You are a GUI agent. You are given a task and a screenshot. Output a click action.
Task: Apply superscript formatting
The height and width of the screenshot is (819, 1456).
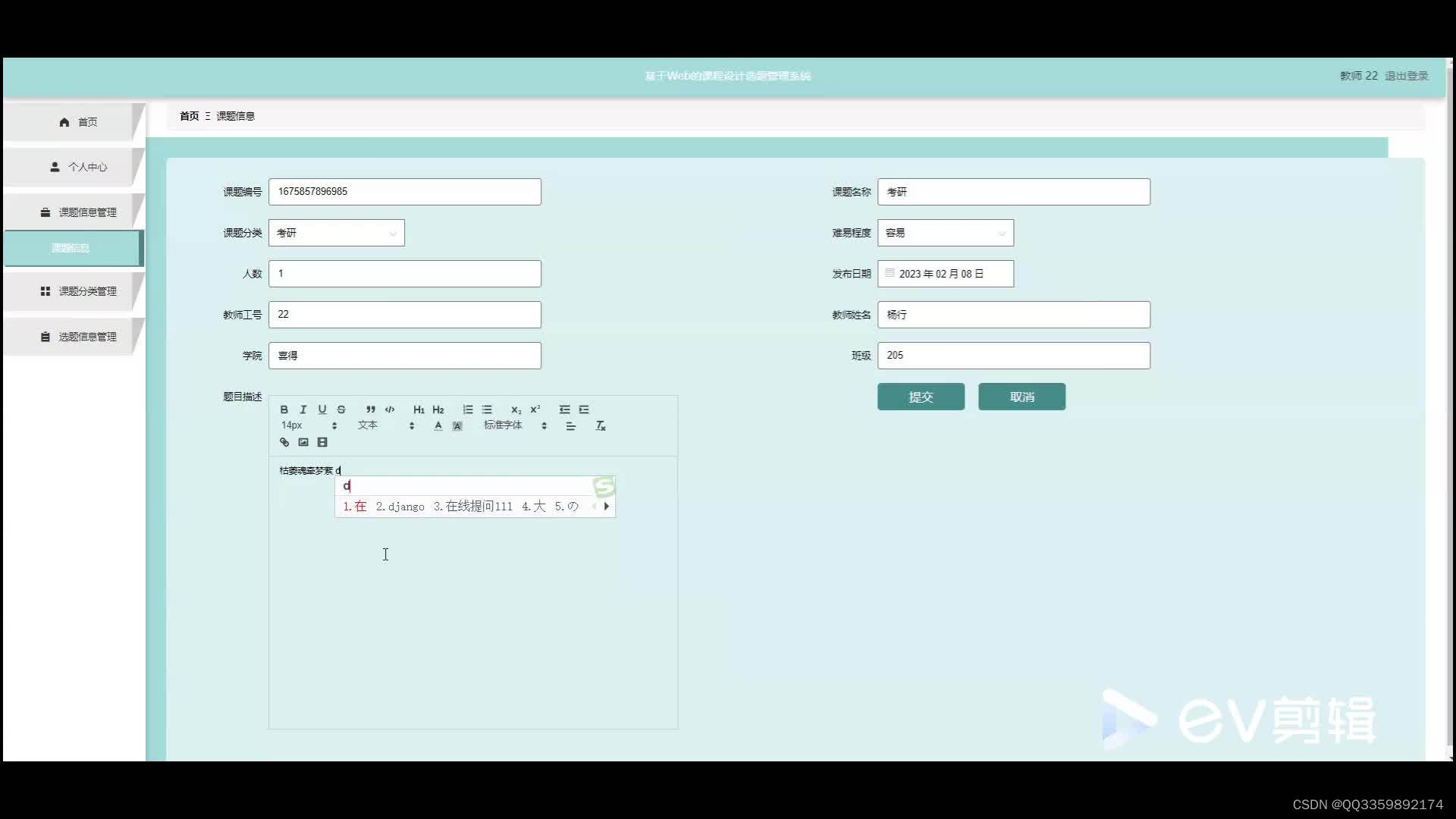tap(535, 409)
